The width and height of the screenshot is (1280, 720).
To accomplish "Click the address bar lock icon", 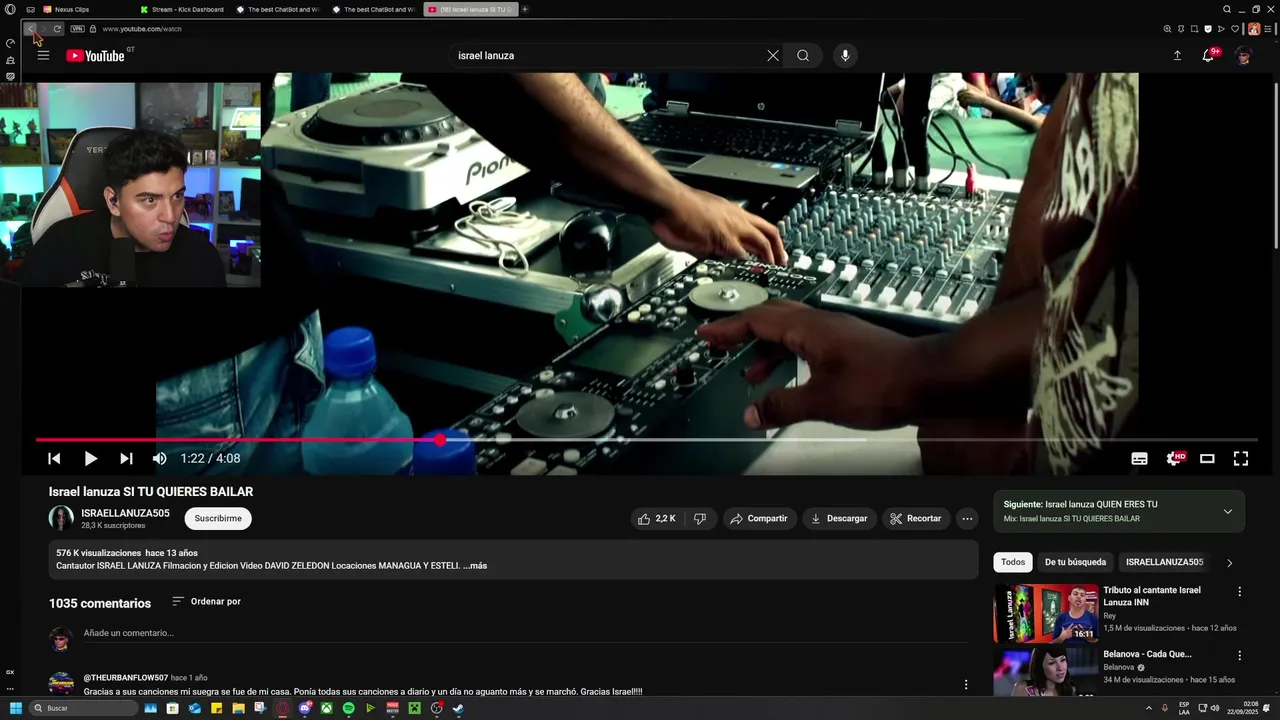I will tap(93, 29).
